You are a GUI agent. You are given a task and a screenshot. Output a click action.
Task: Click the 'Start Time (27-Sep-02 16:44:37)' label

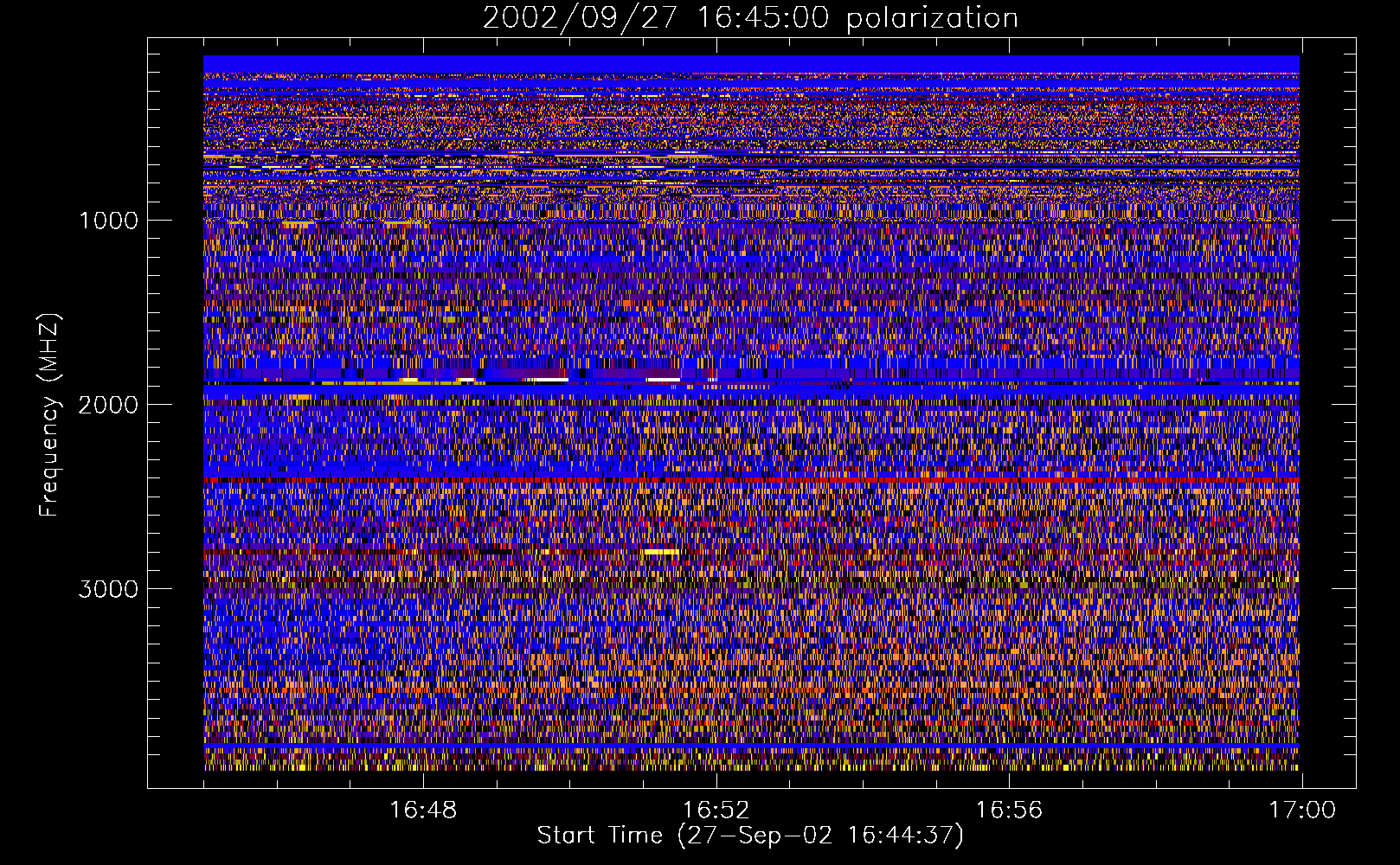coord(750,836)
